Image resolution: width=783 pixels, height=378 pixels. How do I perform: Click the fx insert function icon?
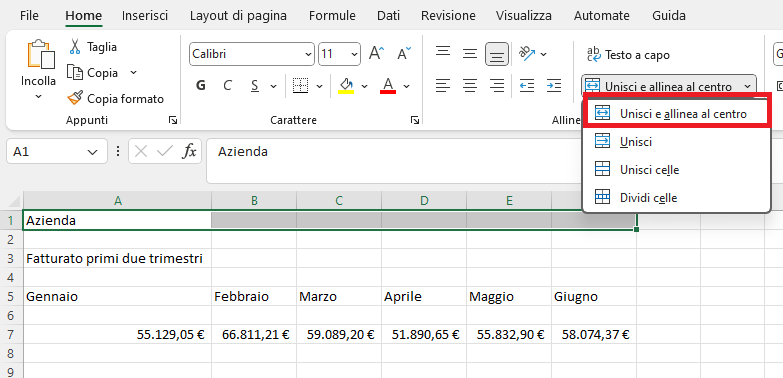[189, 151]
